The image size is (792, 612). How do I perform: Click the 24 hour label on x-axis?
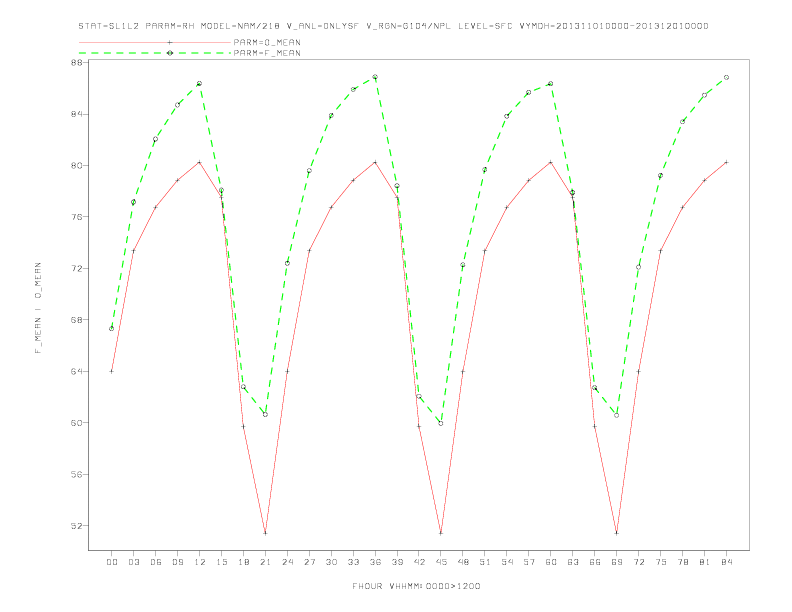pos(287,562)
